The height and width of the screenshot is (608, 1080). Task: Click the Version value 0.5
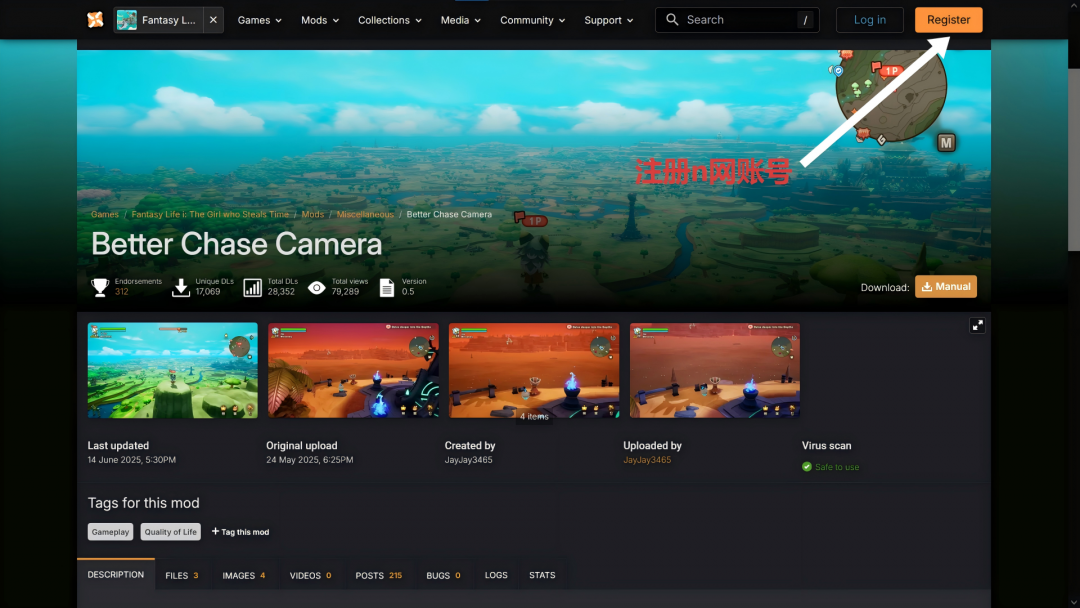[408, 292]
